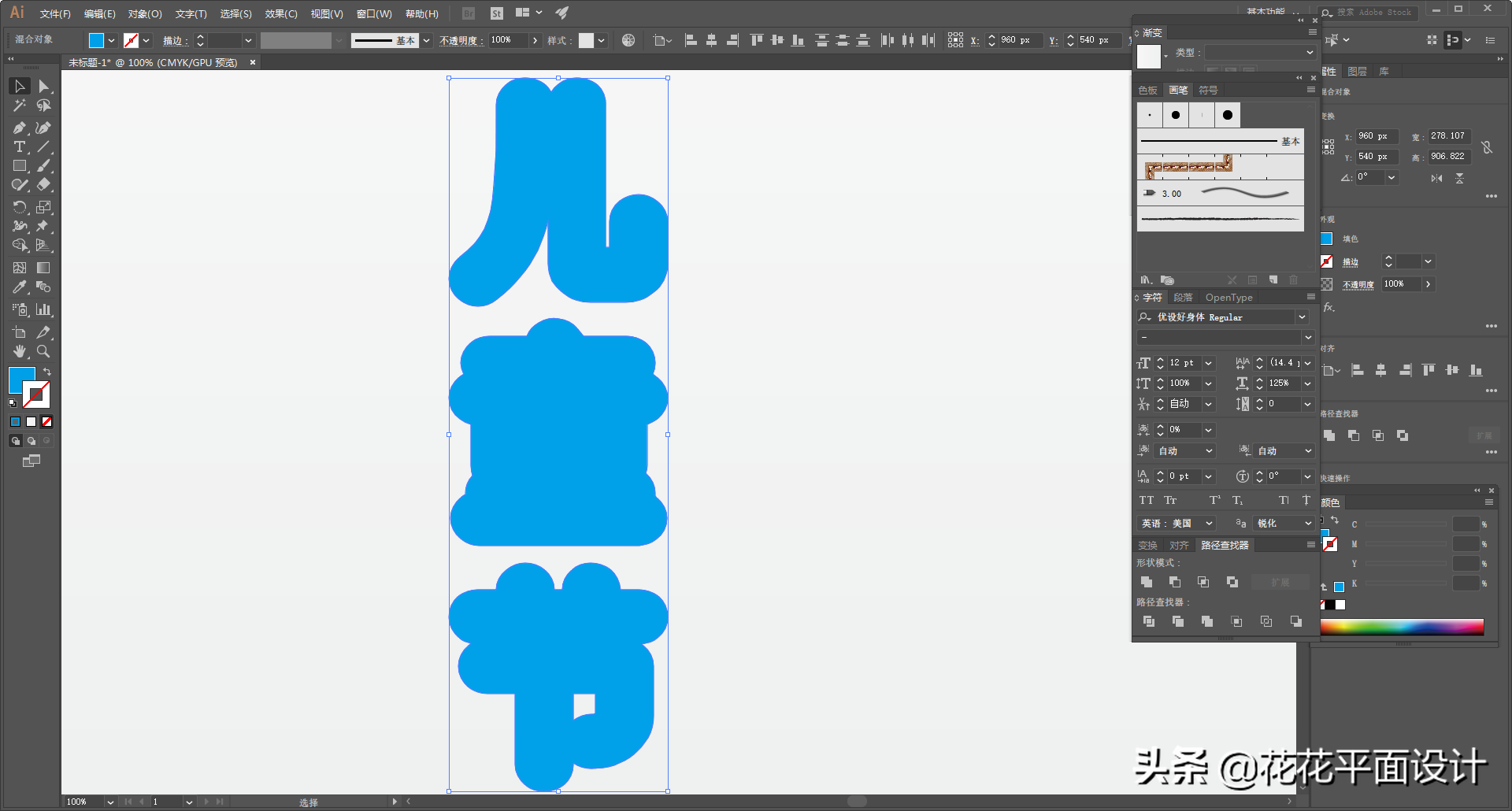The image size is (1512, 811).
Task: Click the 填色 swatch in the Properties panel
Action: tap(1327, 239)
